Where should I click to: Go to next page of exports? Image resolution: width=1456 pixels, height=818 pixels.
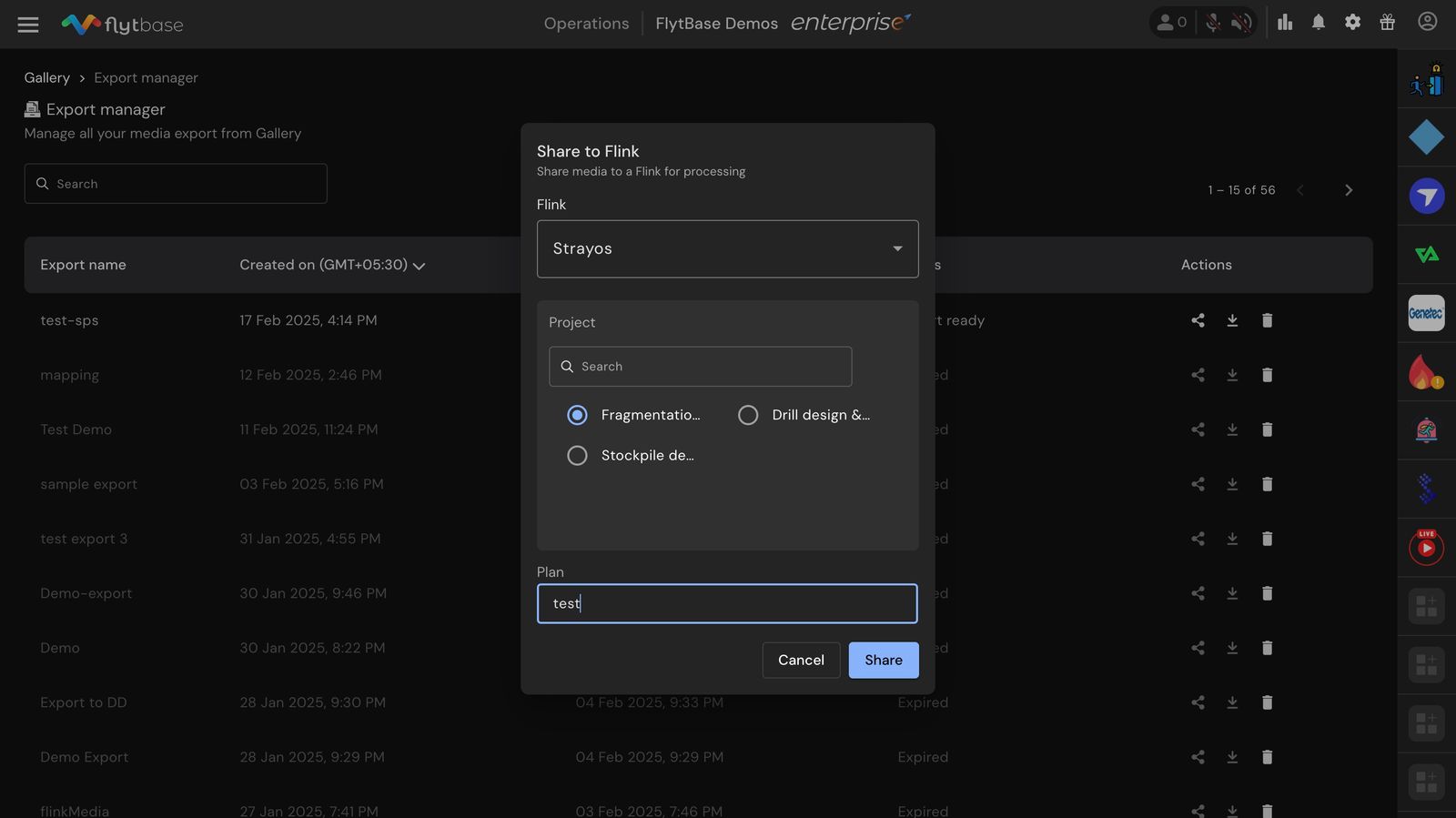coord(1349,190)
